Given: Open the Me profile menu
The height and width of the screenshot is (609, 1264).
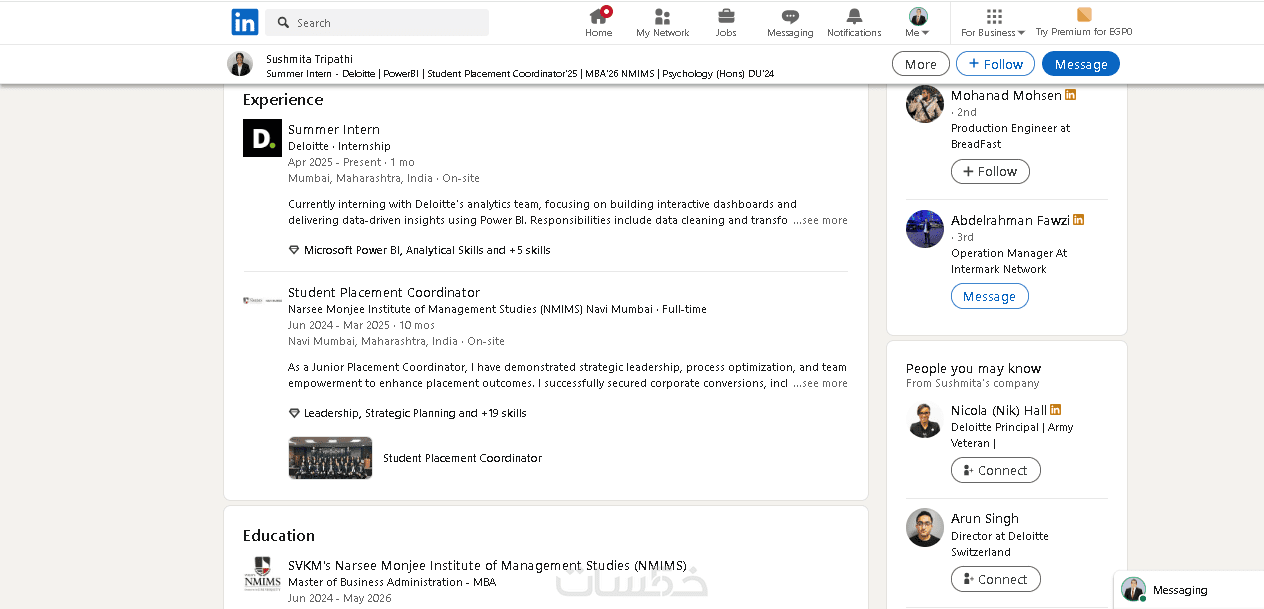Looking at the screenshot, I should tap(918, 22).
